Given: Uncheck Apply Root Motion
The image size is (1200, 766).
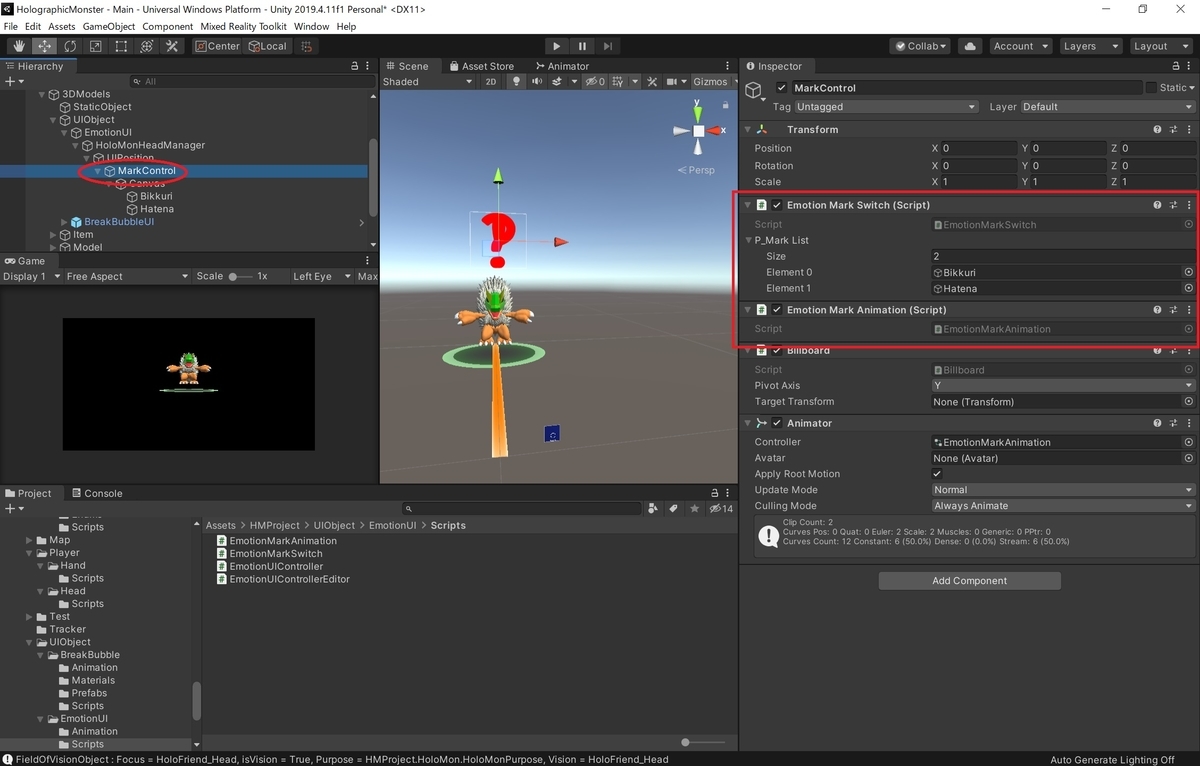Looking at the screenshot, I should 937,474.
